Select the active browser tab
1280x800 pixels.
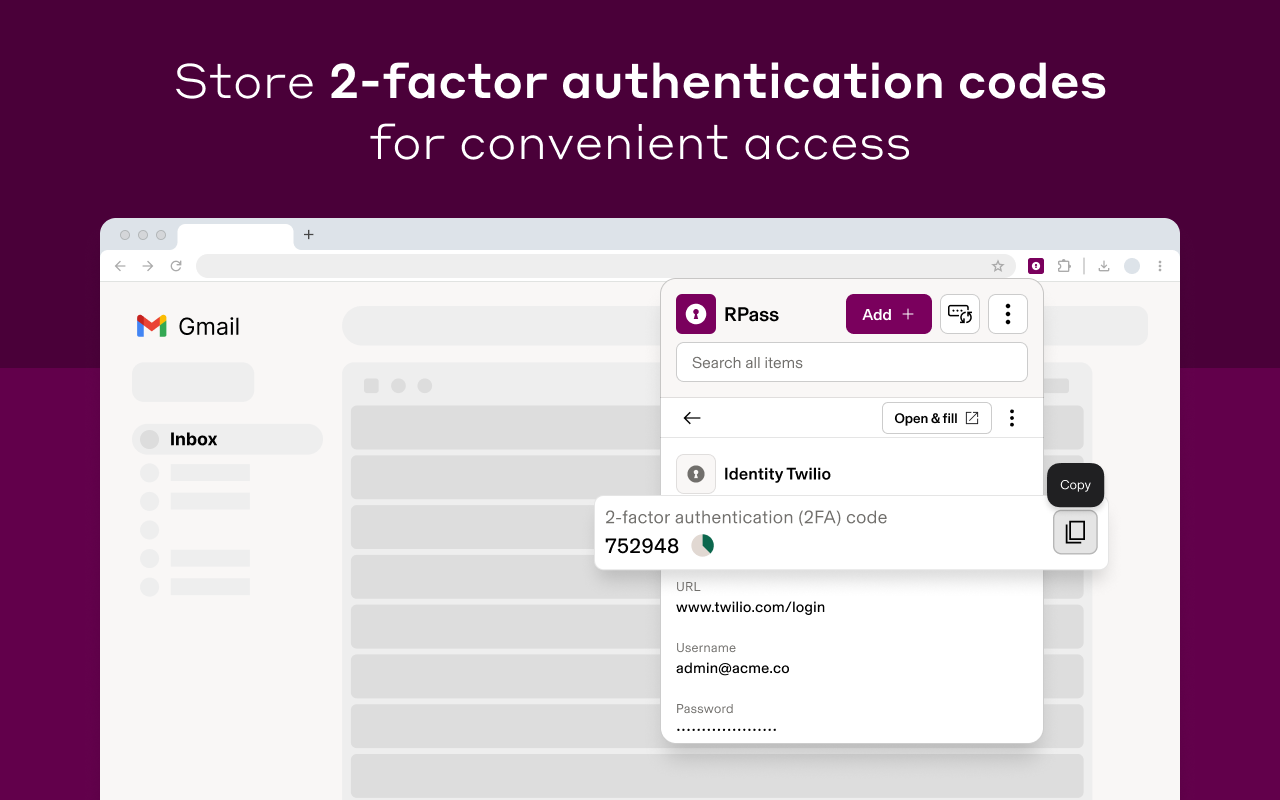(x=236, y=237)
